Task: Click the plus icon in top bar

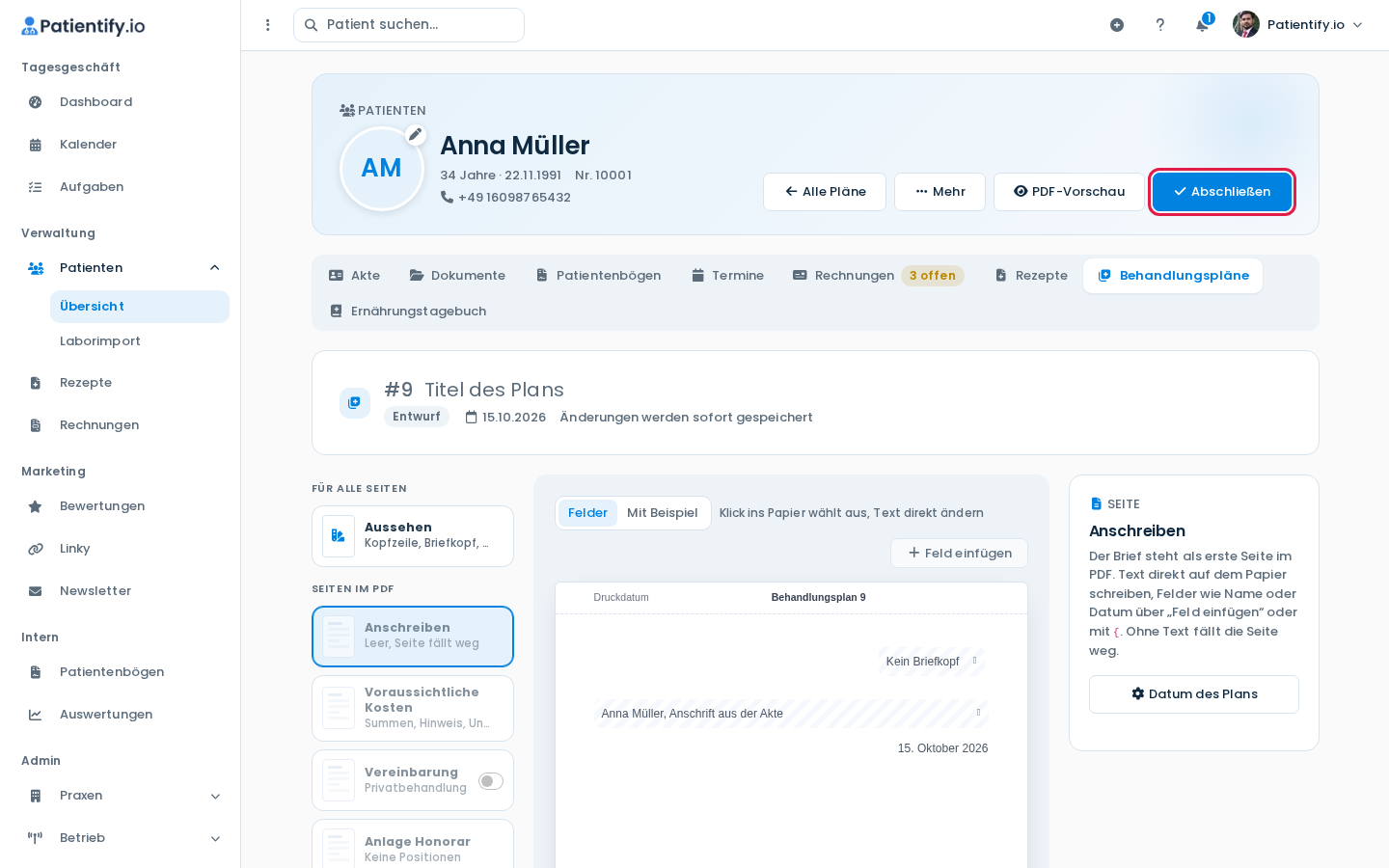Action: click(x=1117, y=25)
